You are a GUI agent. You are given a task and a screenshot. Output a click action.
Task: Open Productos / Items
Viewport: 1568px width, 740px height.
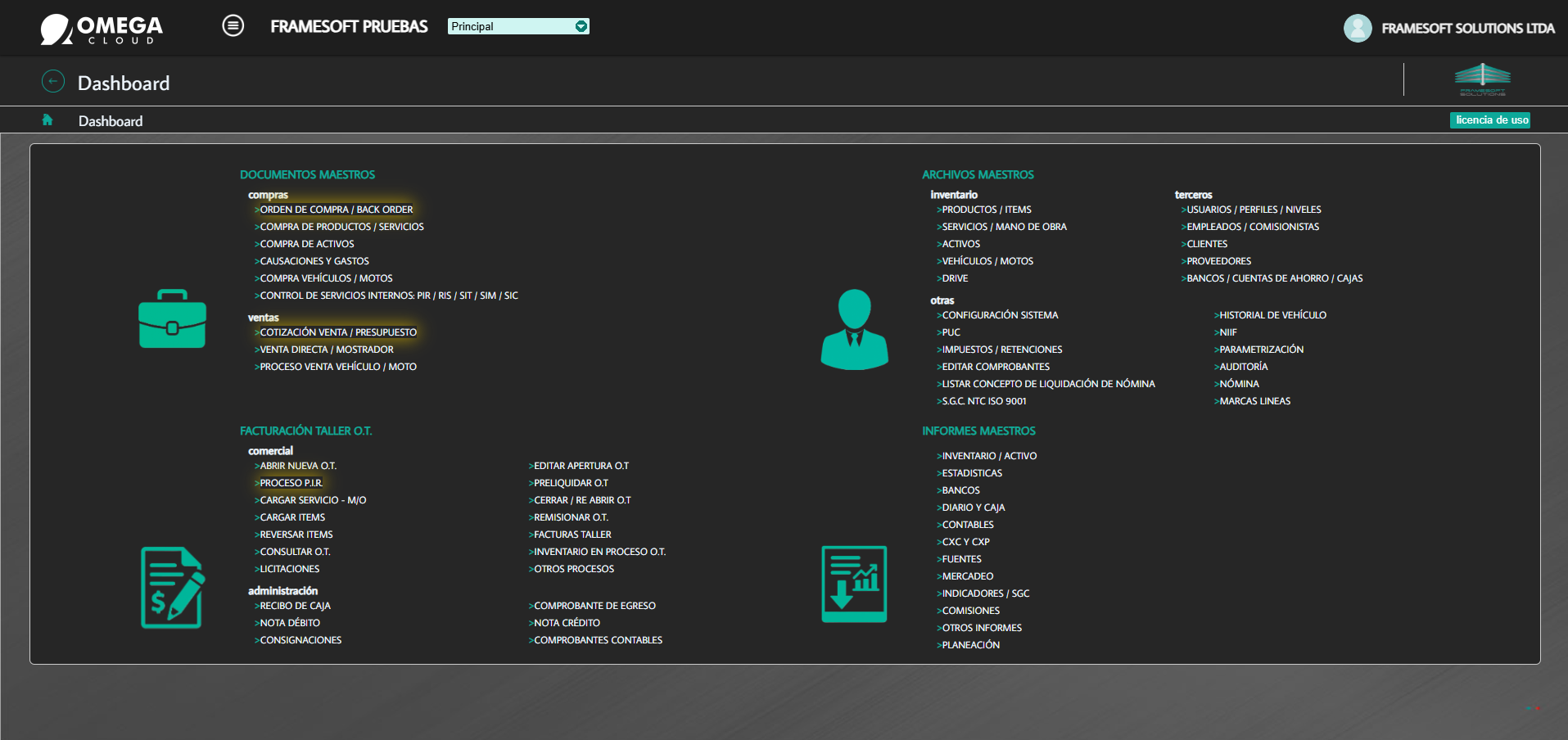(x=987, y=210)
